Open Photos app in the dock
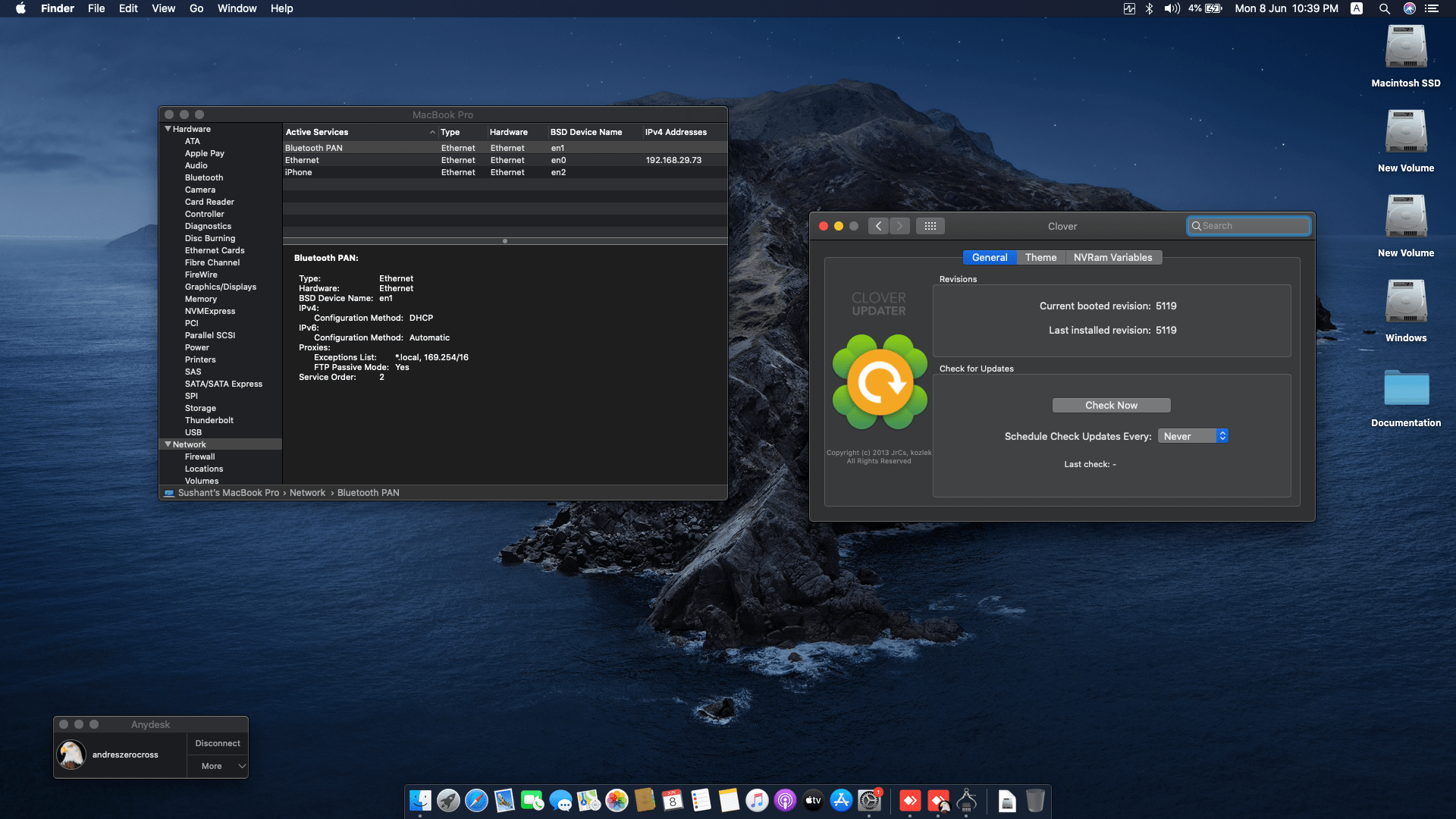The width and height of the screenshot is (1456, 819). pyautogui.click(x=617, y=801)
